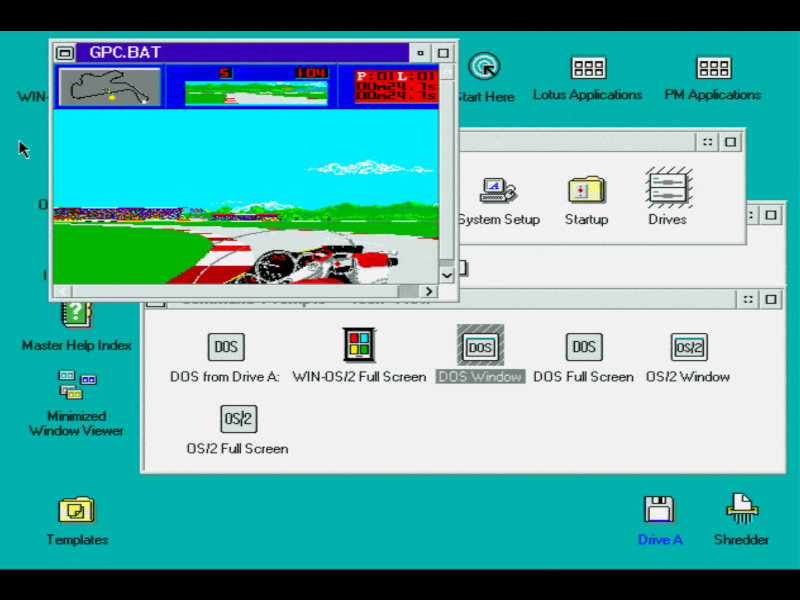Viewport: 800px width, 600px height.
Task: Click the rear-view mirror display in game
Action: pos(256,93)
